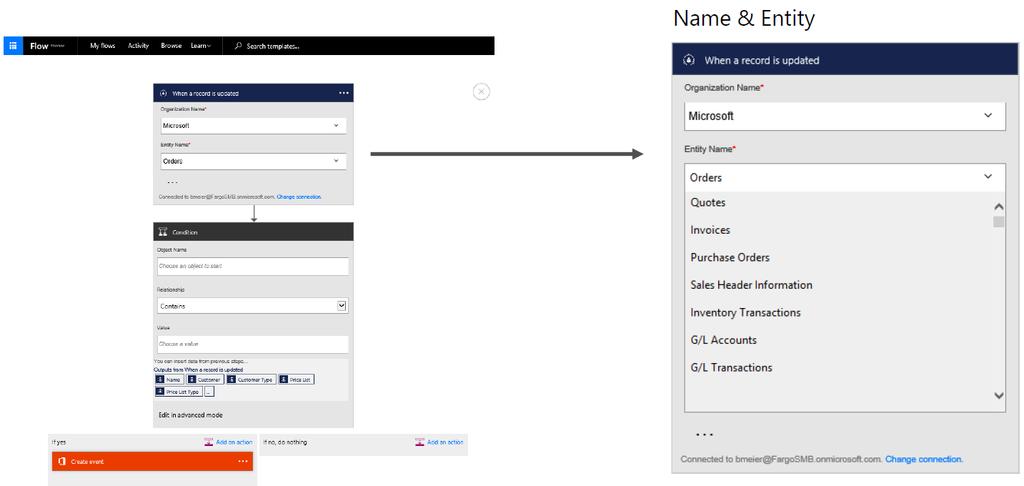This screenshot has height=486, width=1024.
Task: Click the Search templates field
Action: (x=273, y=46)
